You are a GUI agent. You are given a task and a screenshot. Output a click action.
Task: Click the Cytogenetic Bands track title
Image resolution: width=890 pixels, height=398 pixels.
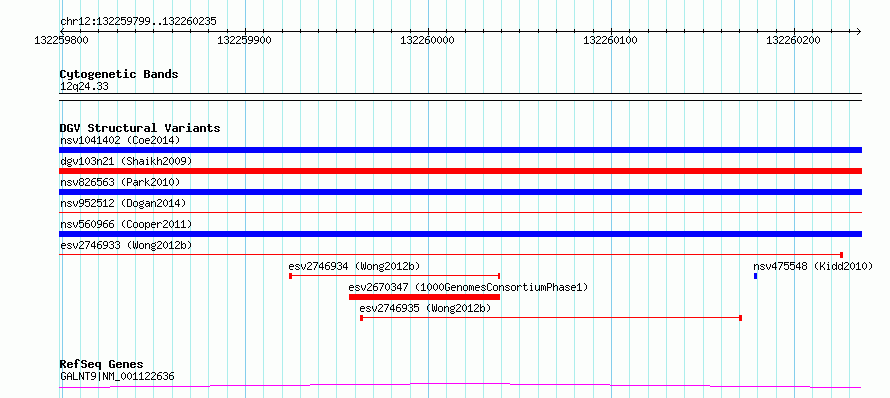(x=119, y=74)
